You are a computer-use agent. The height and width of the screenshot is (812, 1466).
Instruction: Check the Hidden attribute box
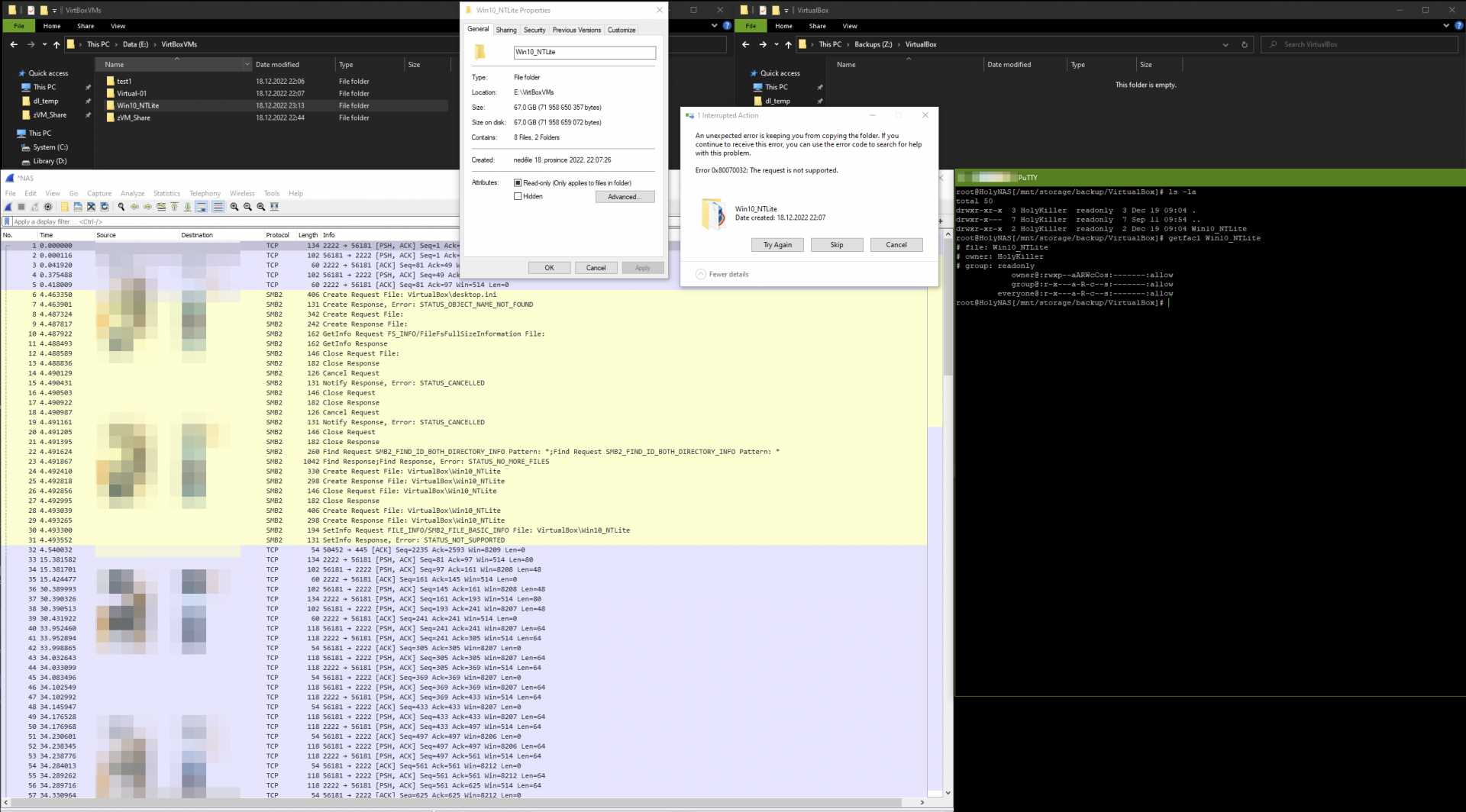(518, 196)
